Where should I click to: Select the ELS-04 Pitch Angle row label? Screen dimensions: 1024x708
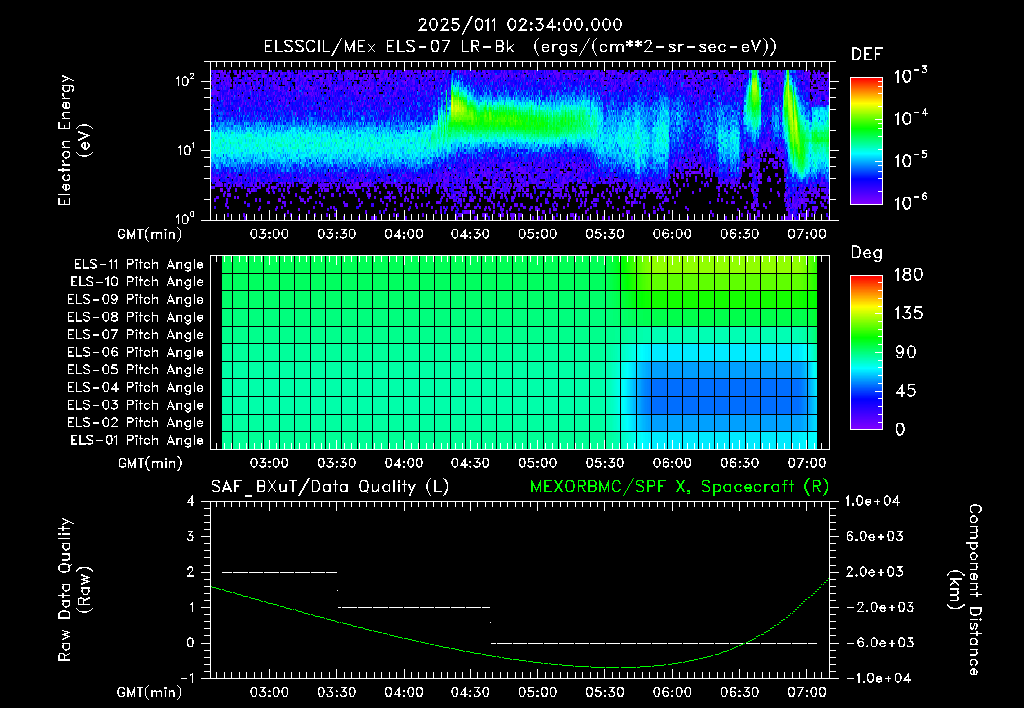click(136, 387)
